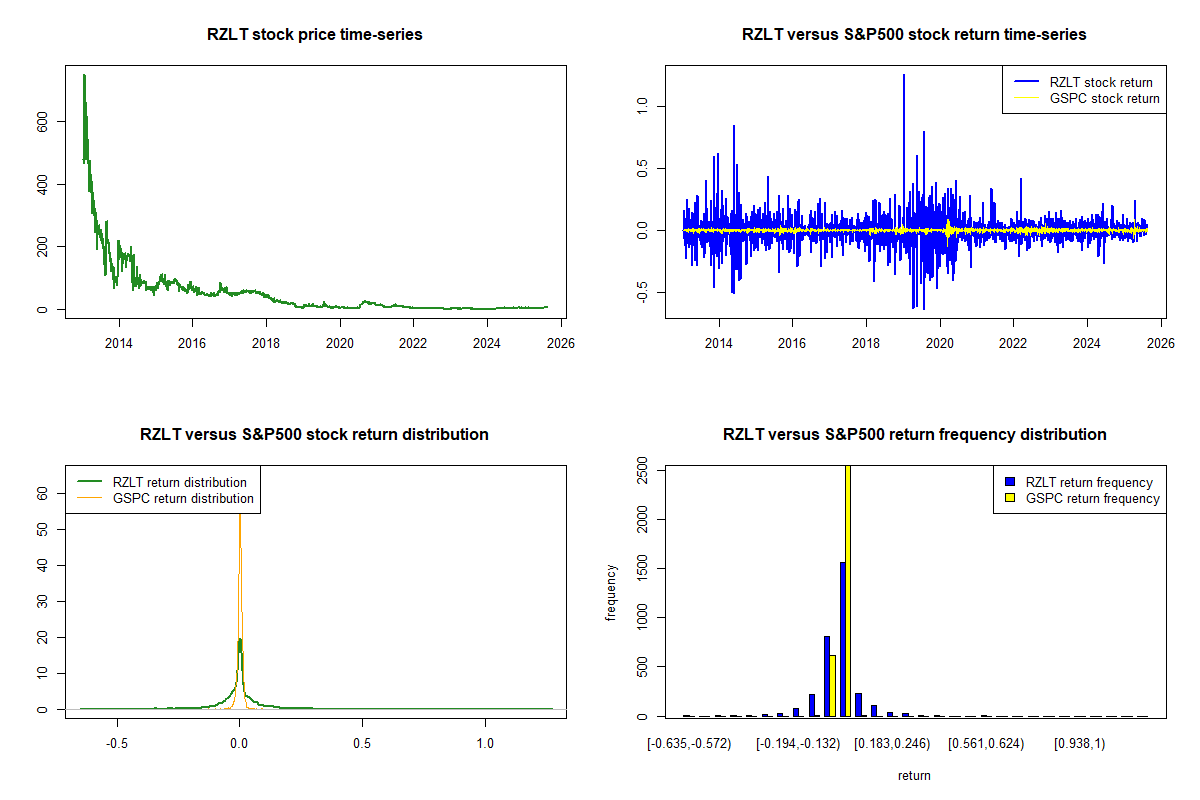Click the 'RZLT versus S&P500 stock return distribution' title
This screenshot has width=1200, height=800.
[x=314, y=435]
